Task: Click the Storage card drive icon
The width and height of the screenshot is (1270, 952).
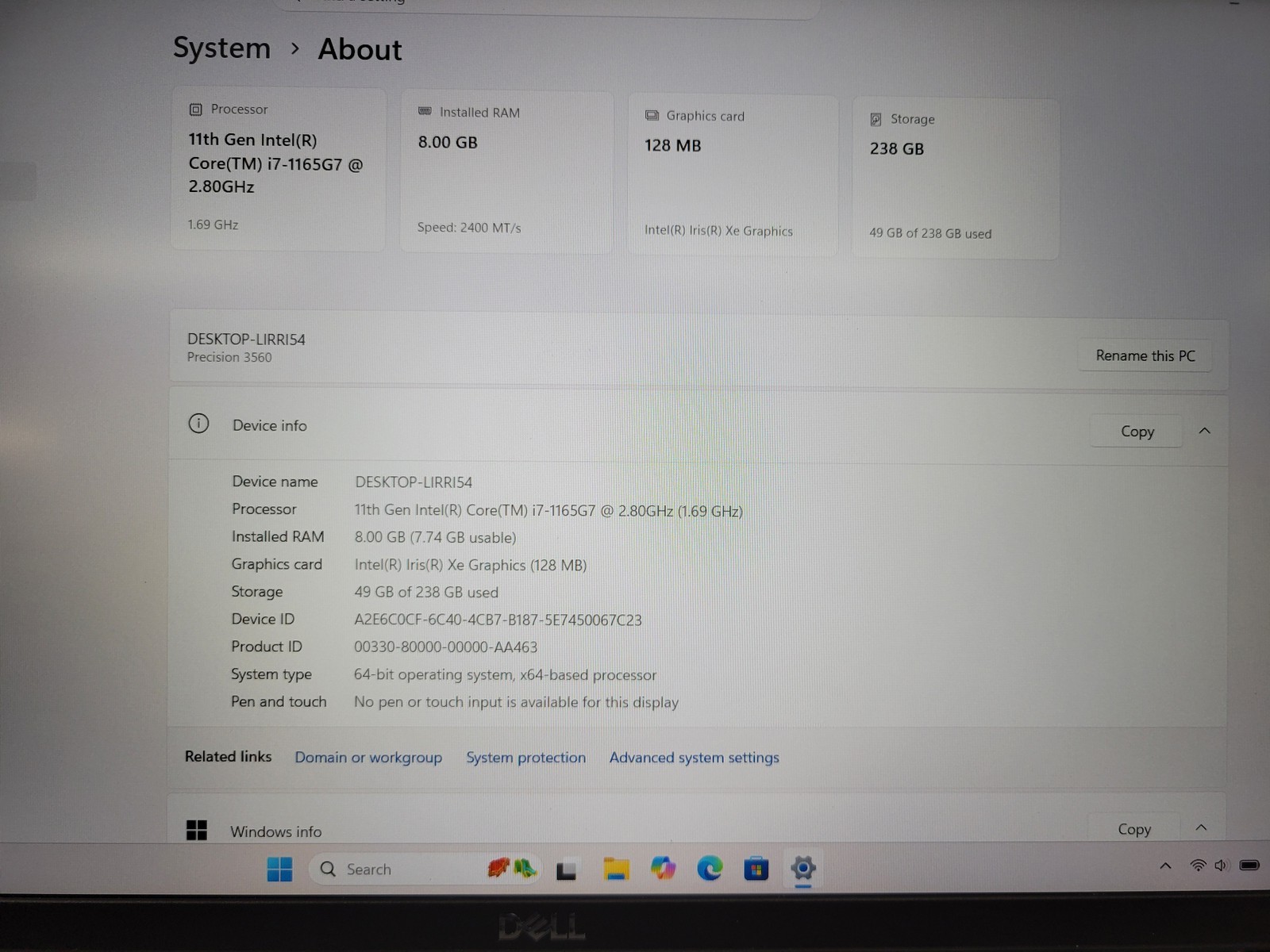Action: pyautogui.click(x=876, y=119)
